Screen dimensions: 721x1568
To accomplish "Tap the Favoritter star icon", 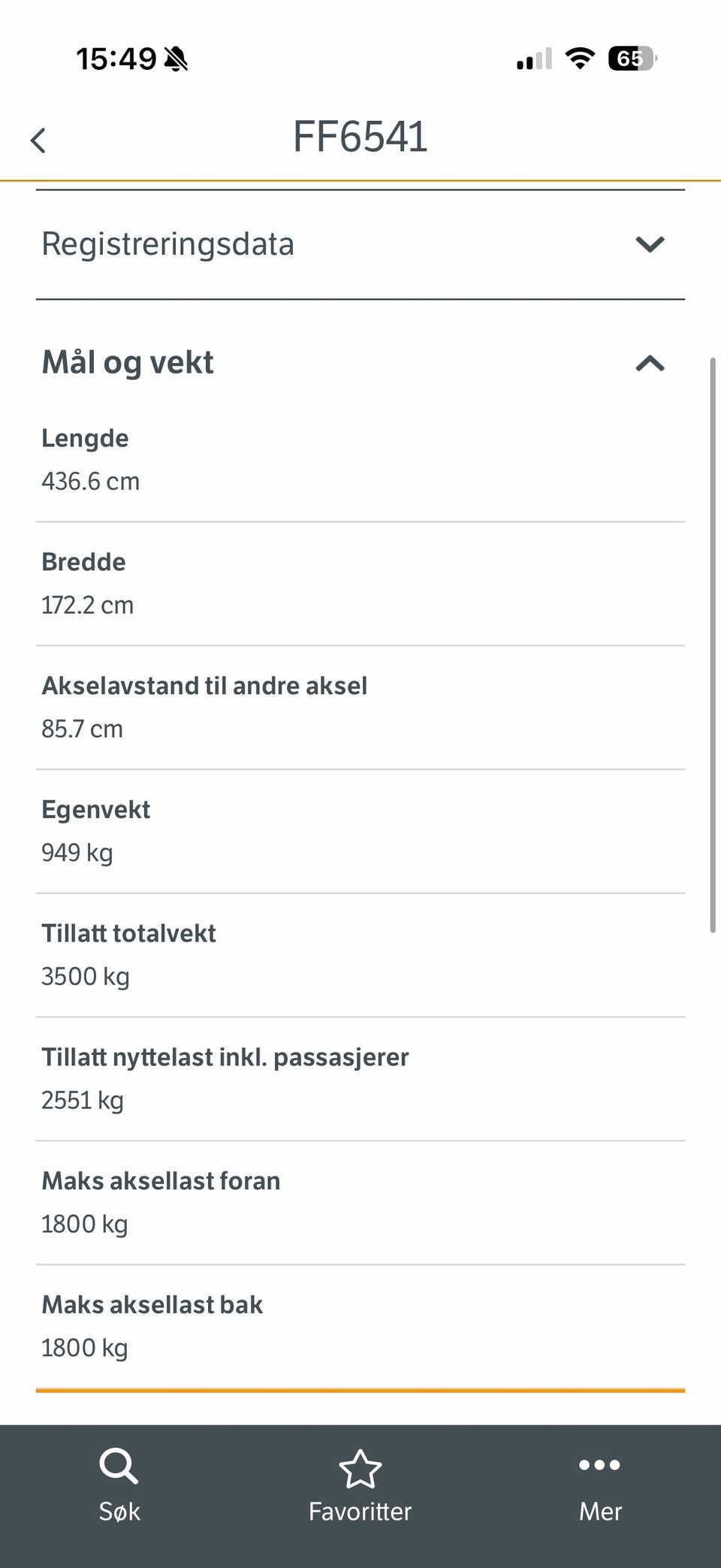I will tap(360, 1469).
